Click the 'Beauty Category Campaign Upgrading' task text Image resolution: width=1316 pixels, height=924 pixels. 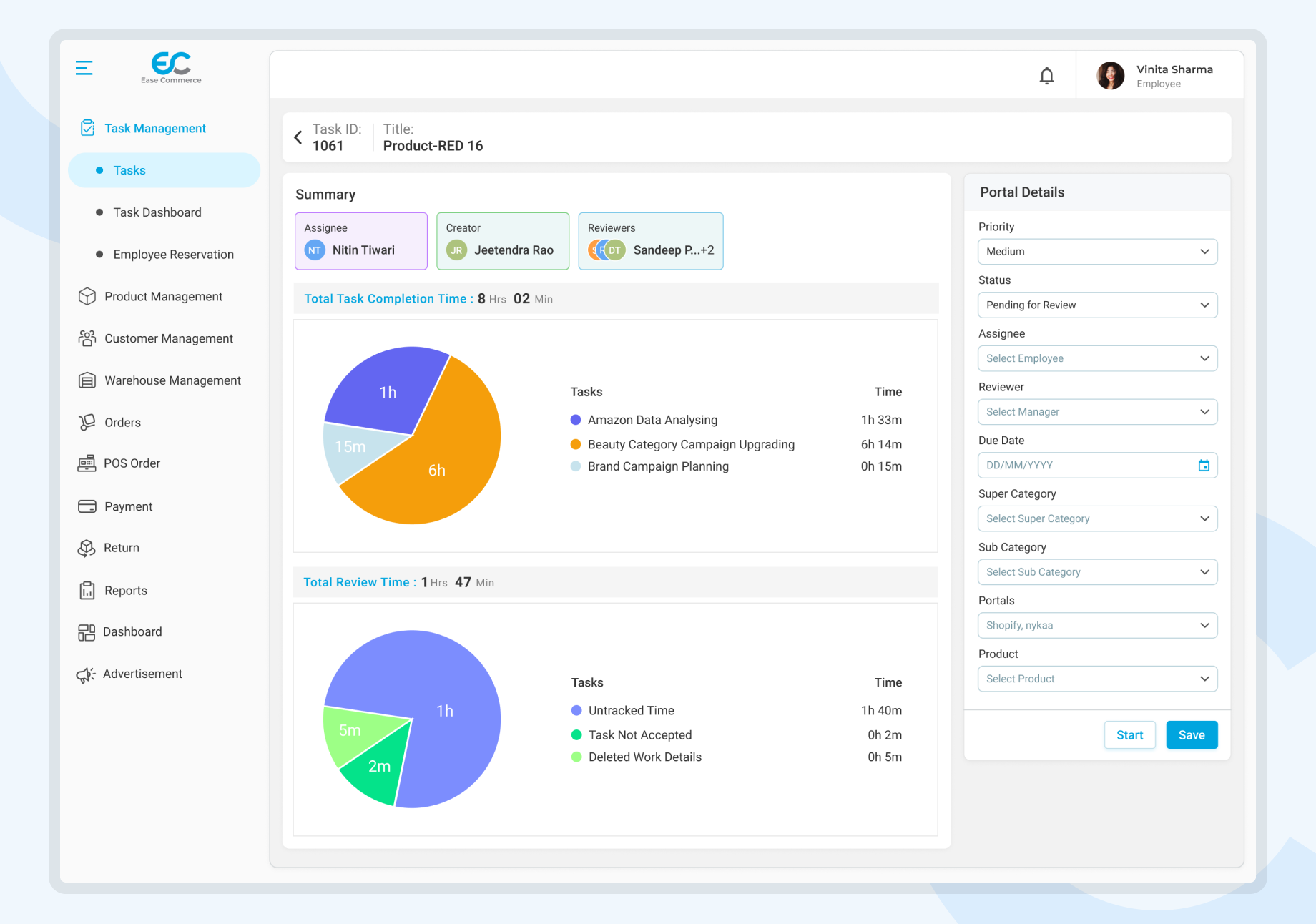click(691, 444)
